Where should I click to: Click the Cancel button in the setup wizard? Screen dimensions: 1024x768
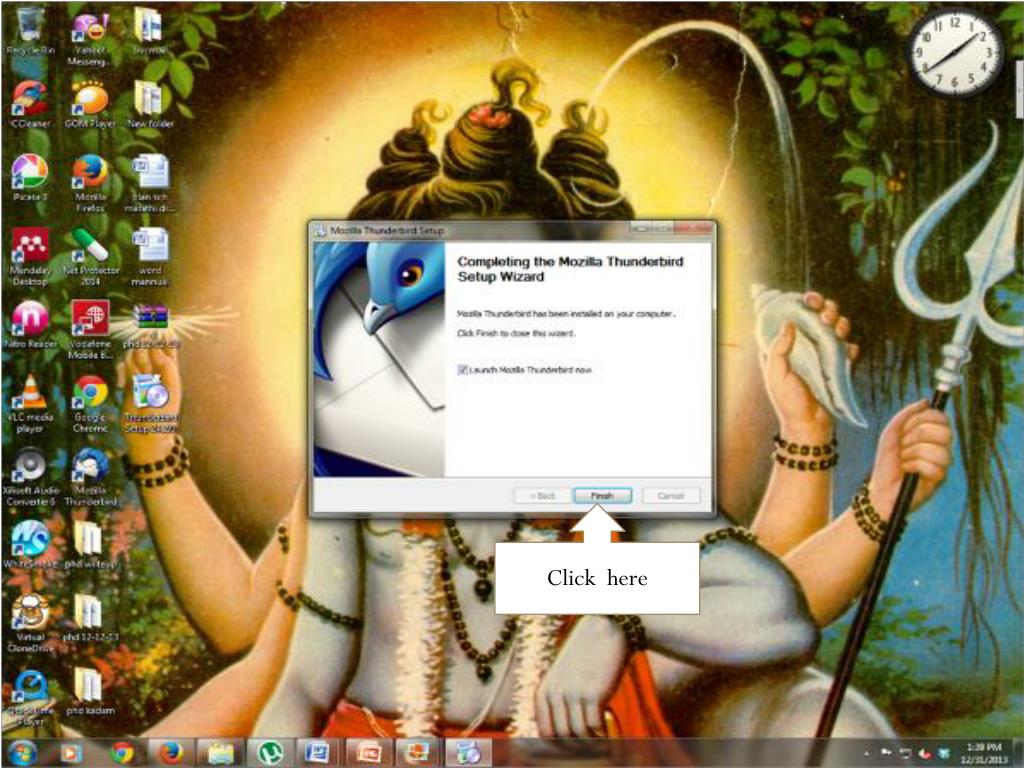(671, 496)
